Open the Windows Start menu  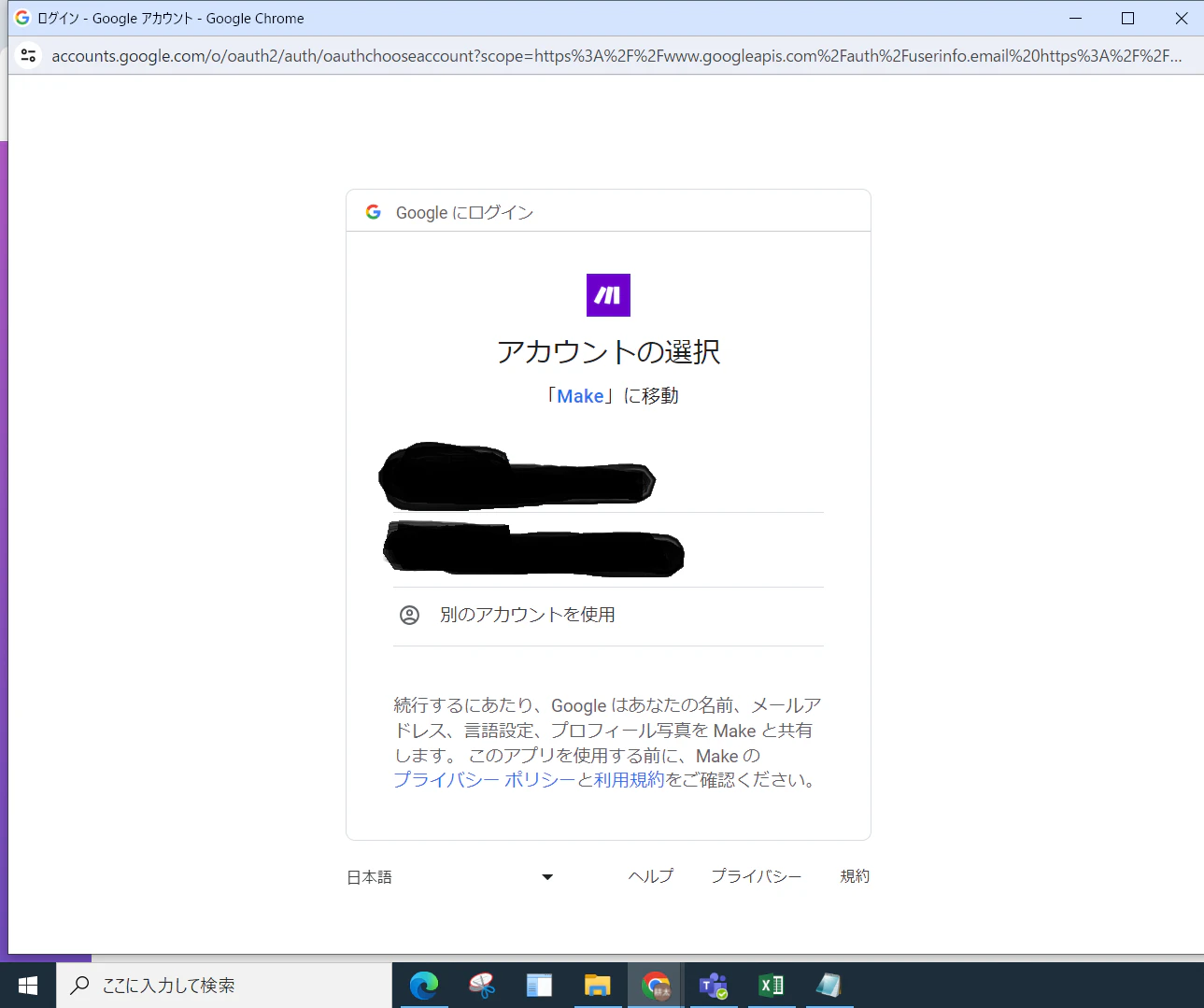(28, 986)
